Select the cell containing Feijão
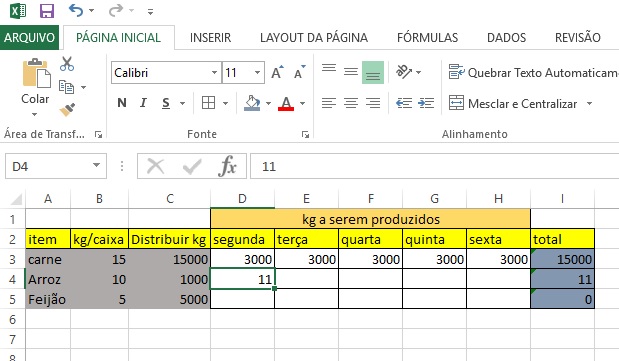The height and width of the screenshot is (361, 619). click(48, 299)
